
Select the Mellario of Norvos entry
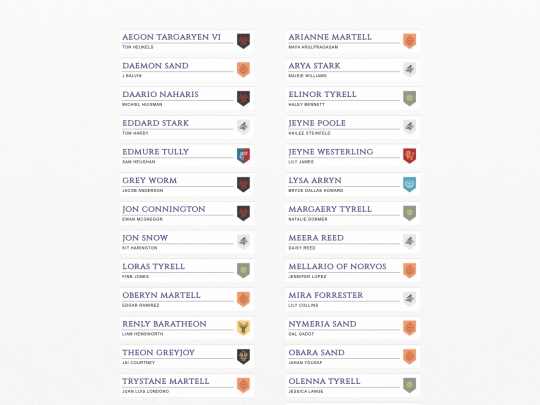[x=353, y=270]
